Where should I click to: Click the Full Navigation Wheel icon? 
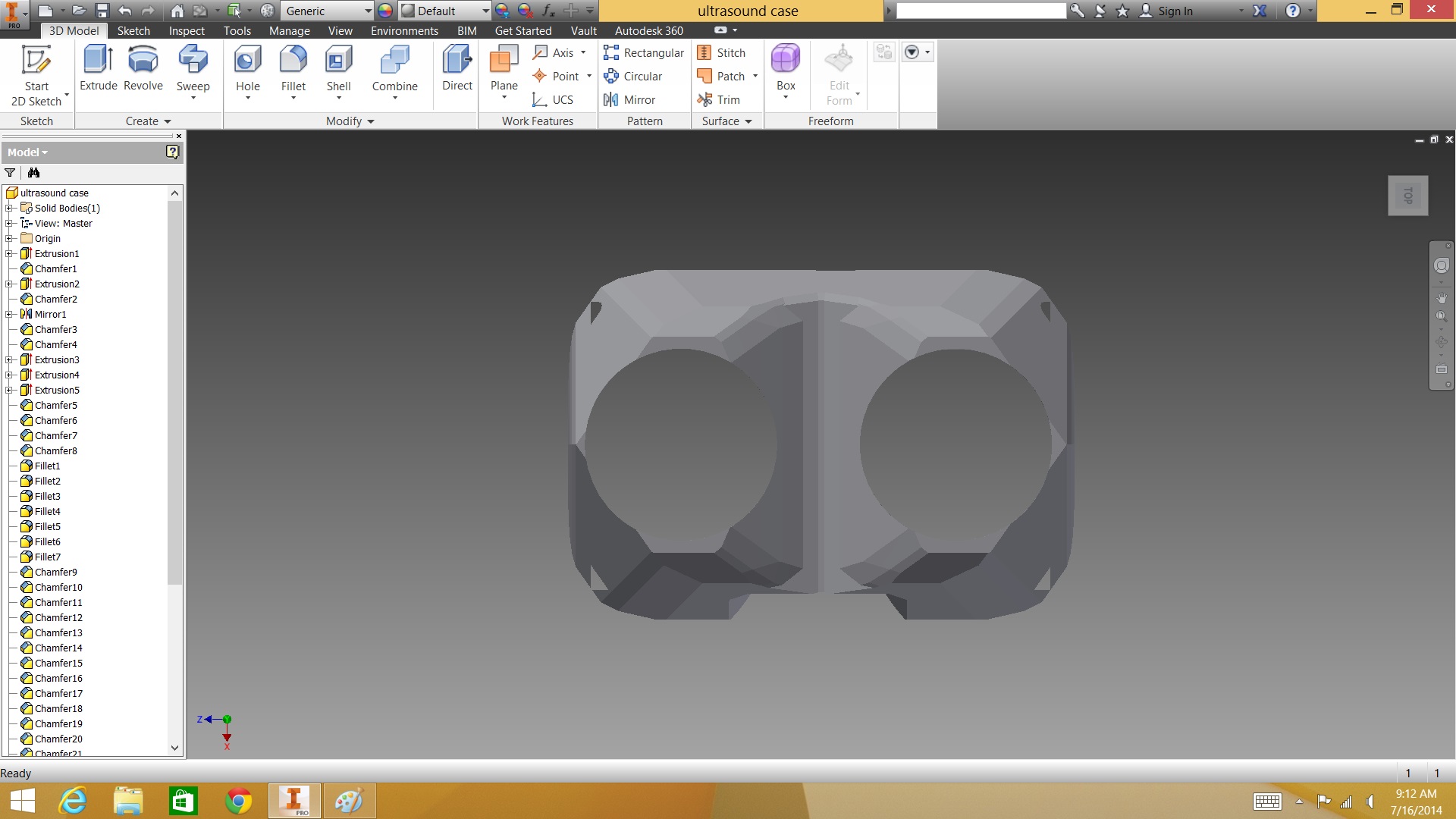[x=1442, y=265]
